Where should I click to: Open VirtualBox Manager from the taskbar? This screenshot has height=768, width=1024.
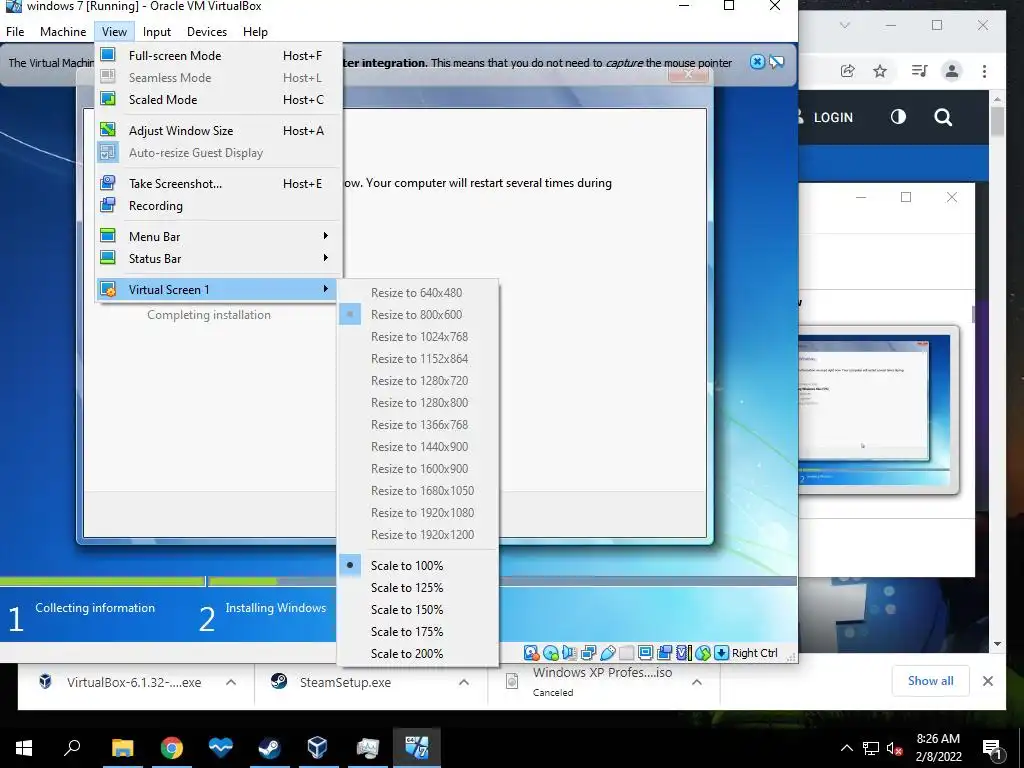pyautogui.click(x=317, y=747)
